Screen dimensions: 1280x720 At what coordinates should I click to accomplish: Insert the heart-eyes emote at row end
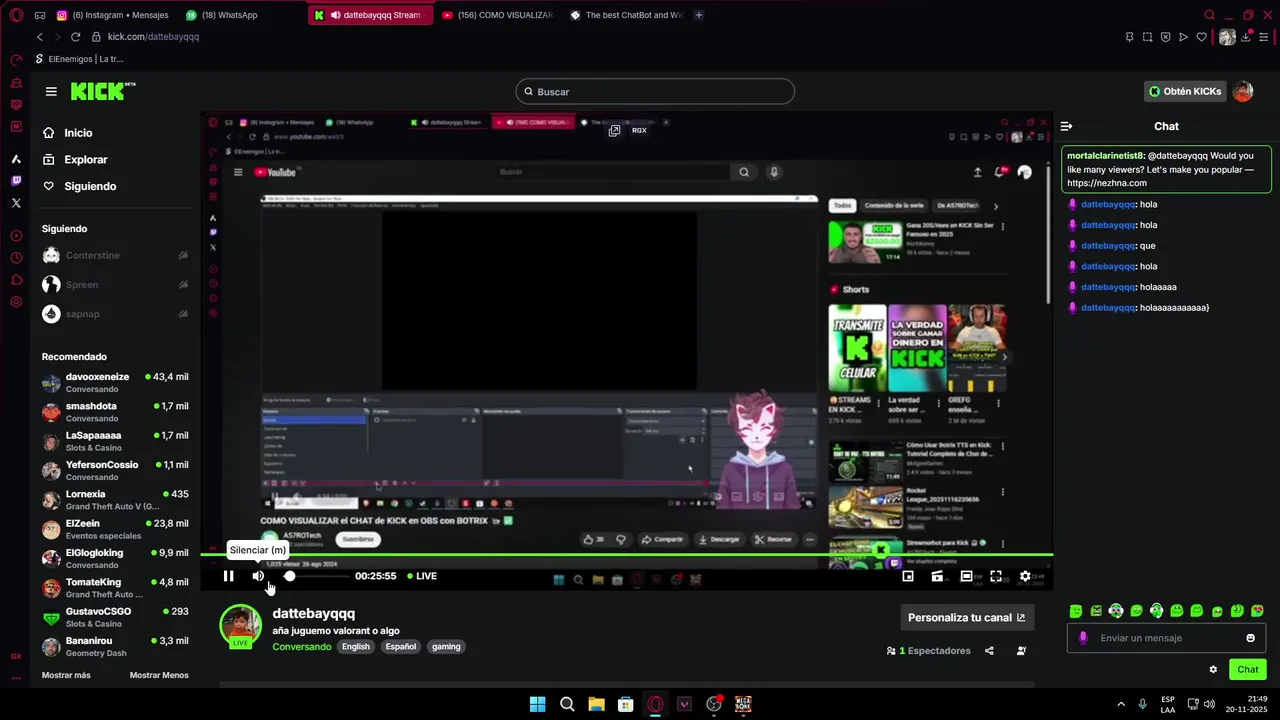(x=1257, y=611)
